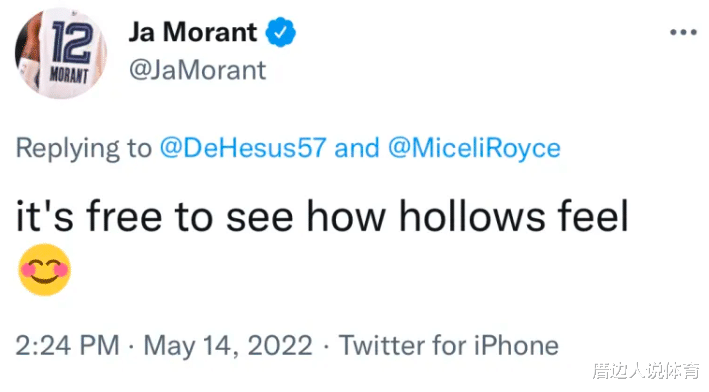
Task: Open the three-dot more options menu
Action: pyautogui.click(x=683, y=32)
